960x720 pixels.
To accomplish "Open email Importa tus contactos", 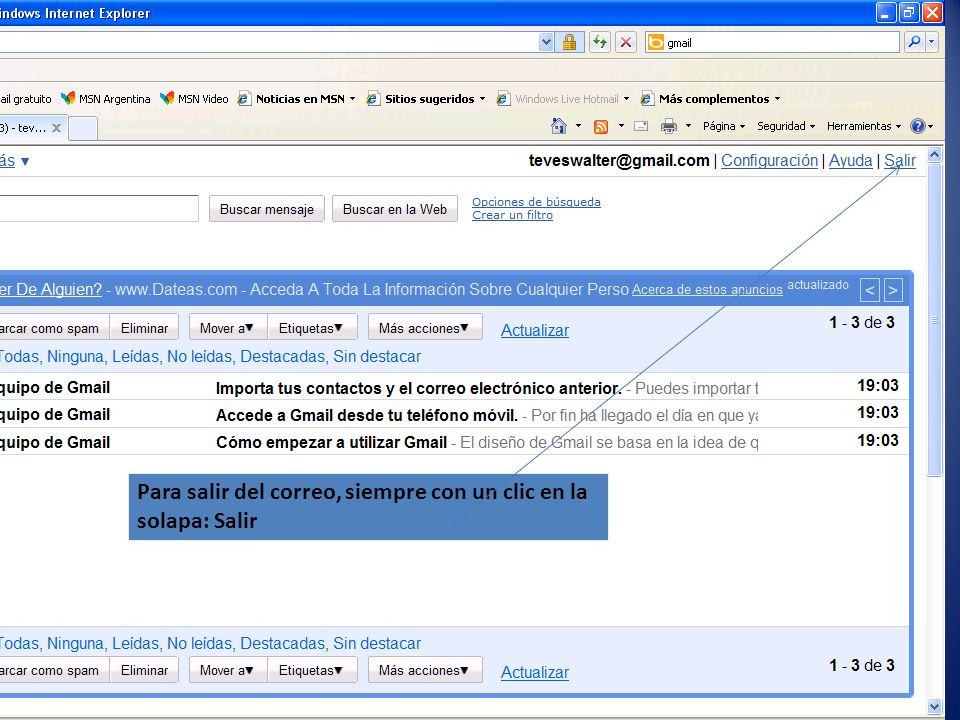I will click(x=454, y=387).
